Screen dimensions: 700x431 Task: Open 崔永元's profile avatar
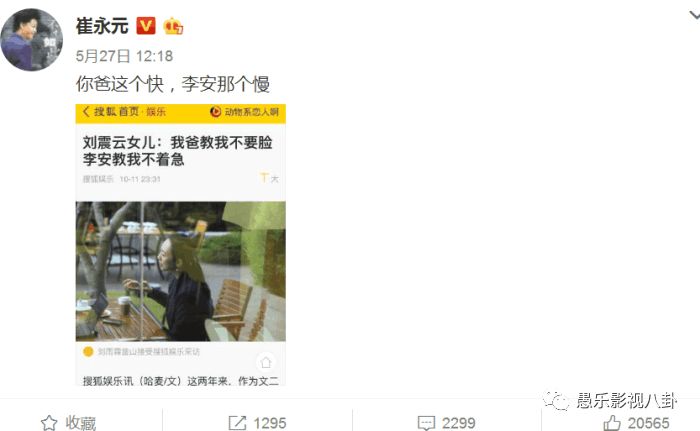pyautogui.click(x=32, y=40)
